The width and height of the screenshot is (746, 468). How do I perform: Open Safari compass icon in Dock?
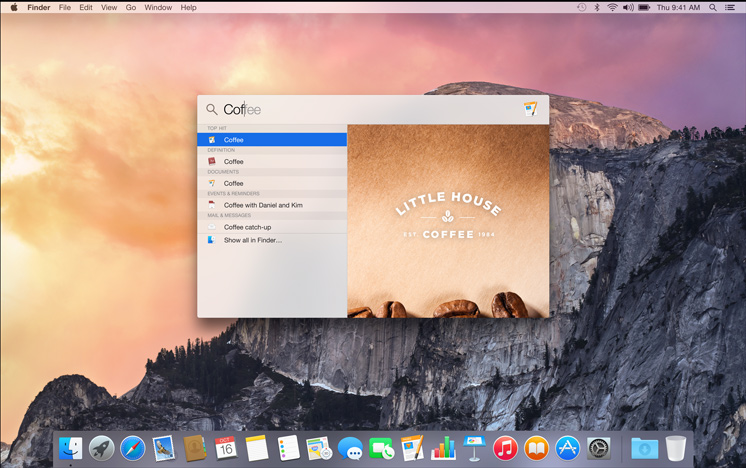[x=132, y=448]
